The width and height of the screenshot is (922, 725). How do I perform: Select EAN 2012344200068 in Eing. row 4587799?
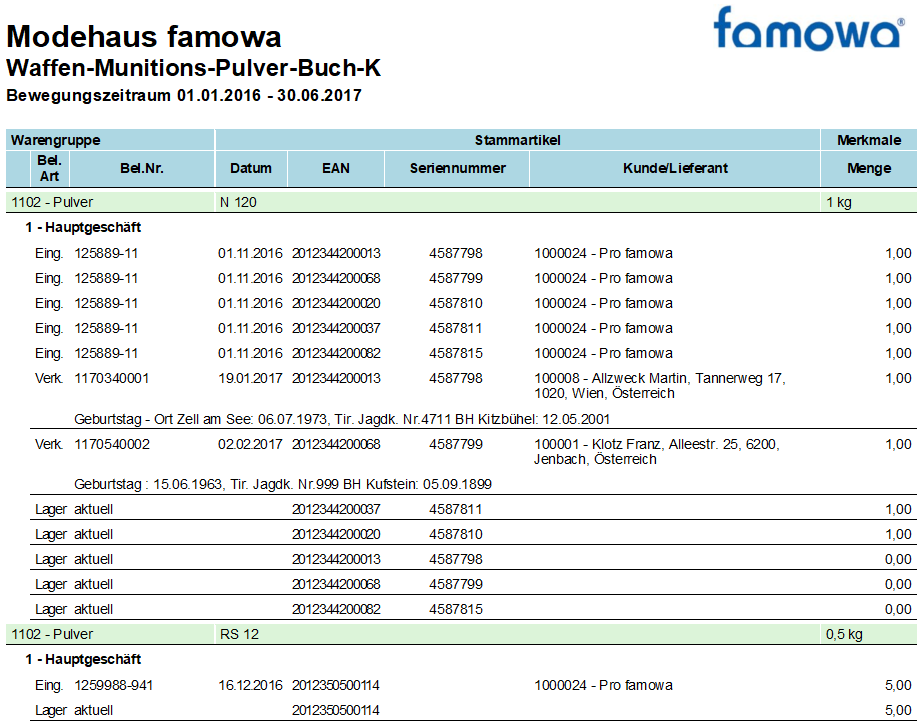pos(336,278)
